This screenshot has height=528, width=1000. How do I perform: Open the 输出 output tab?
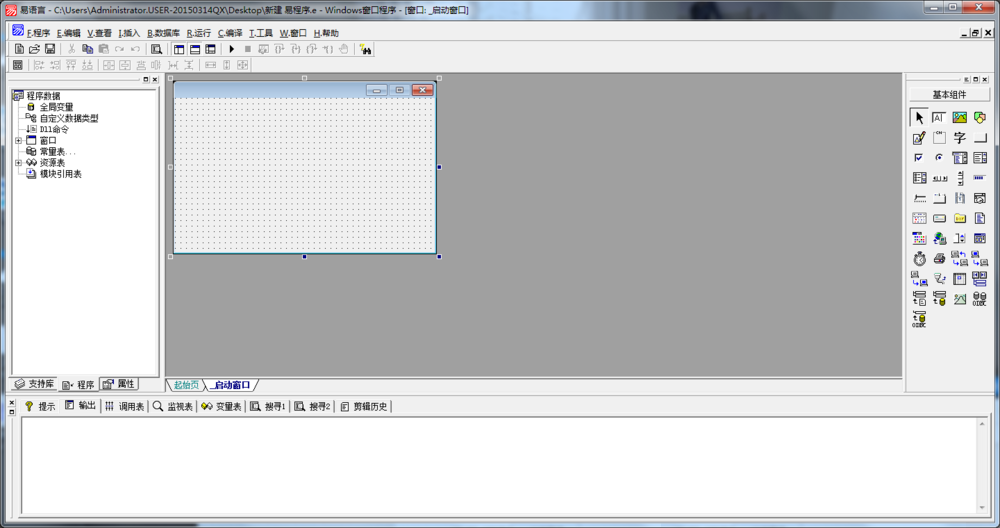pos(80,406)
